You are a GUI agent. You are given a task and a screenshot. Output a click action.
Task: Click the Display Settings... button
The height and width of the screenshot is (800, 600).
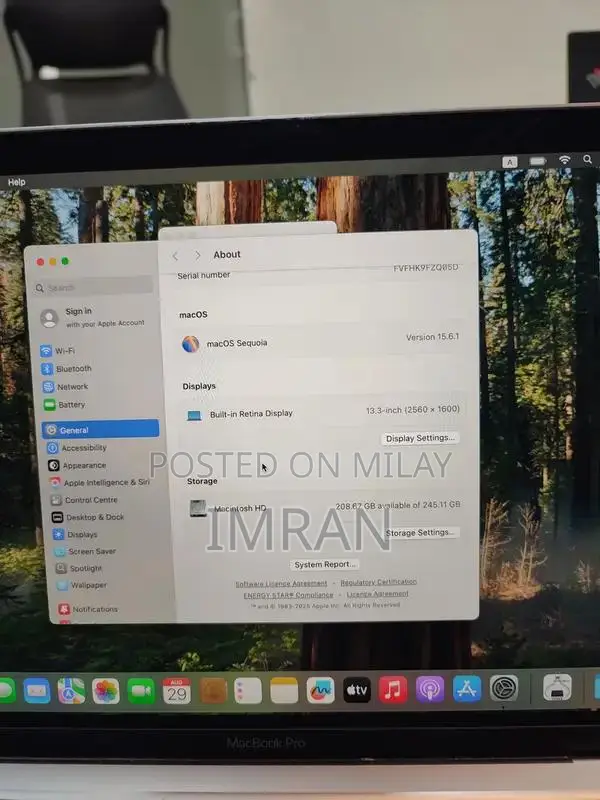coord(420,438)
